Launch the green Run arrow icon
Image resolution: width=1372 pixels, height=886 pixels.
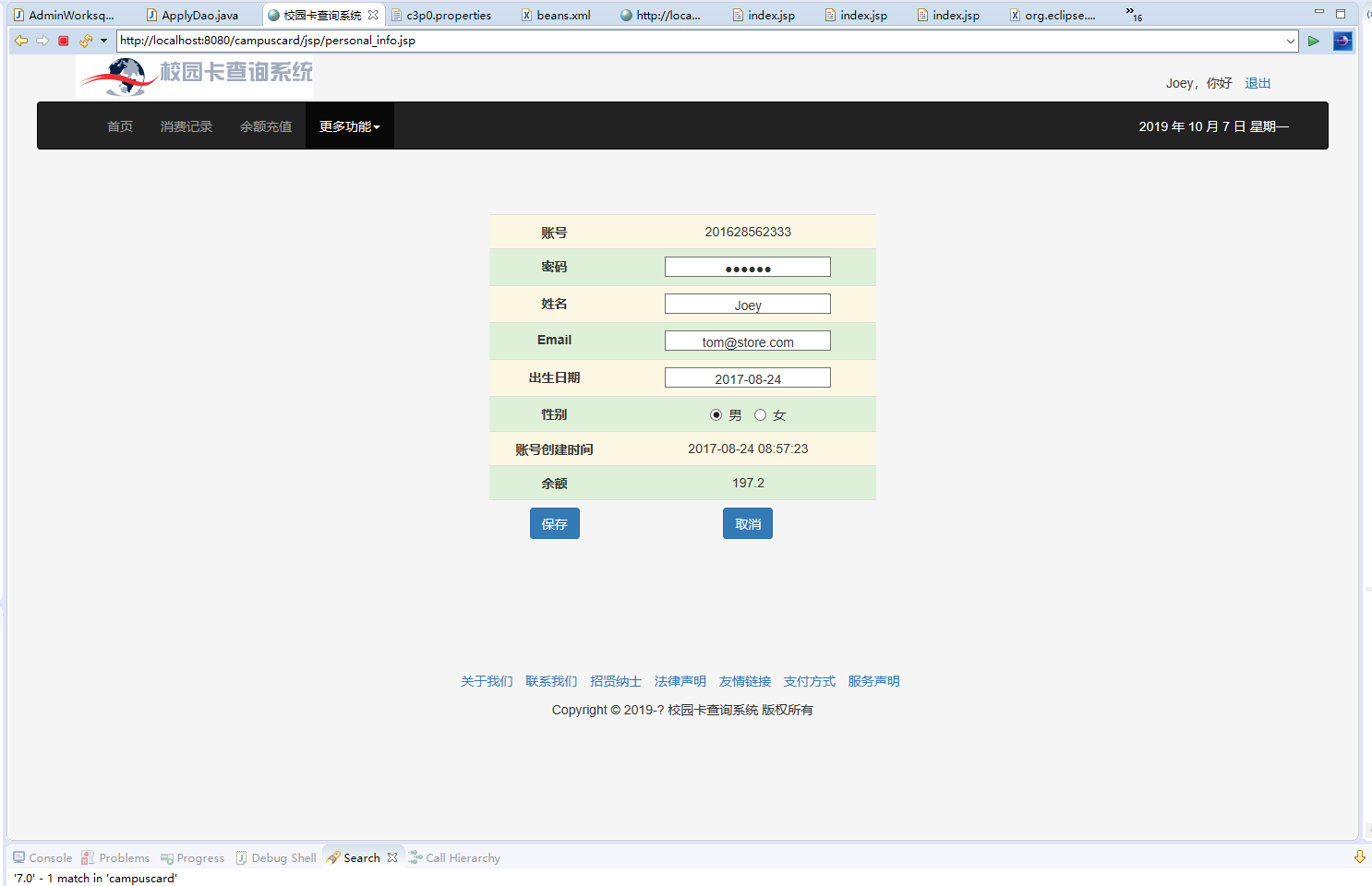point(1314,41)
